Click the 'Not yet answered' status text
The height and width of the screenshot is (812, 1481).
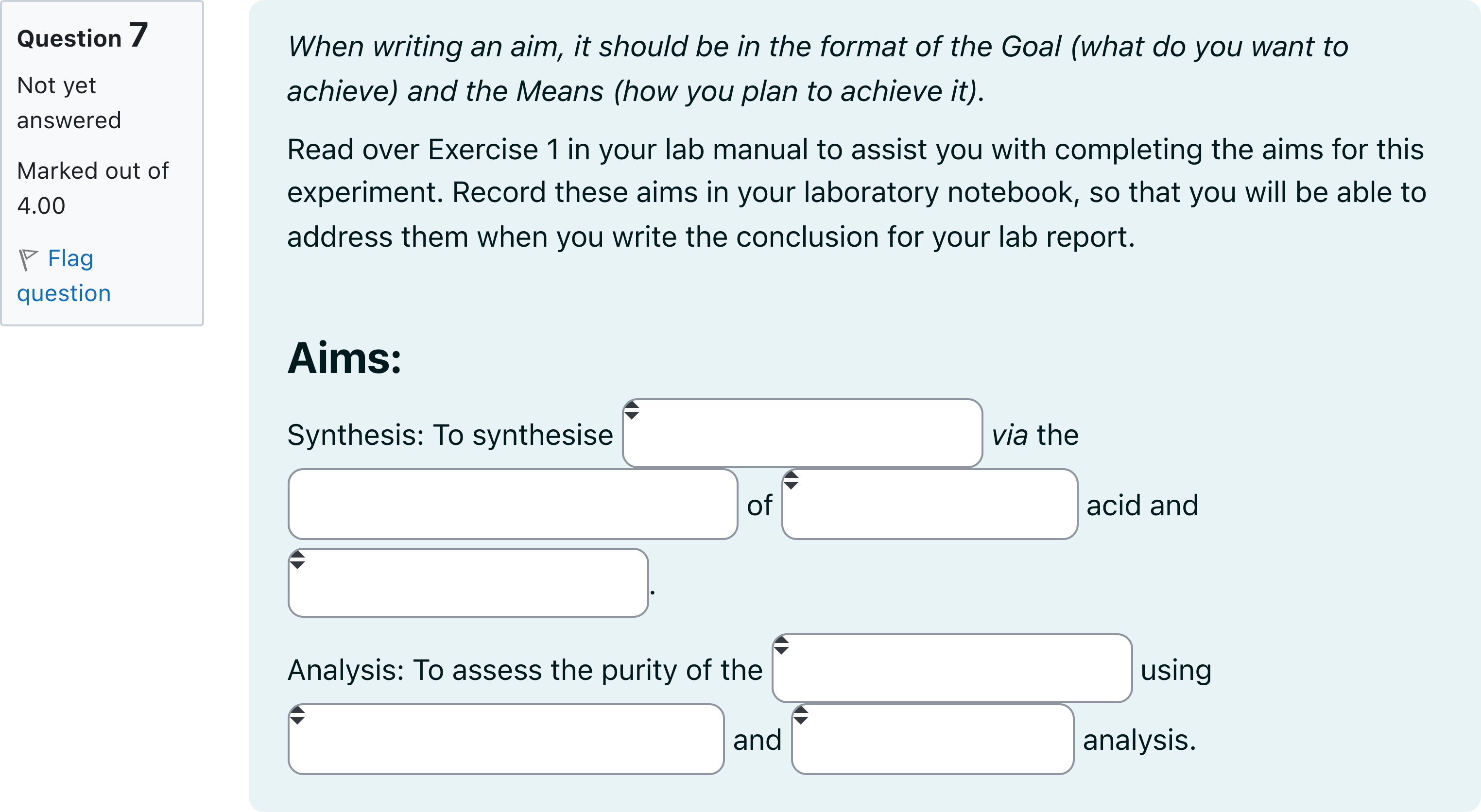click(69, 103)
